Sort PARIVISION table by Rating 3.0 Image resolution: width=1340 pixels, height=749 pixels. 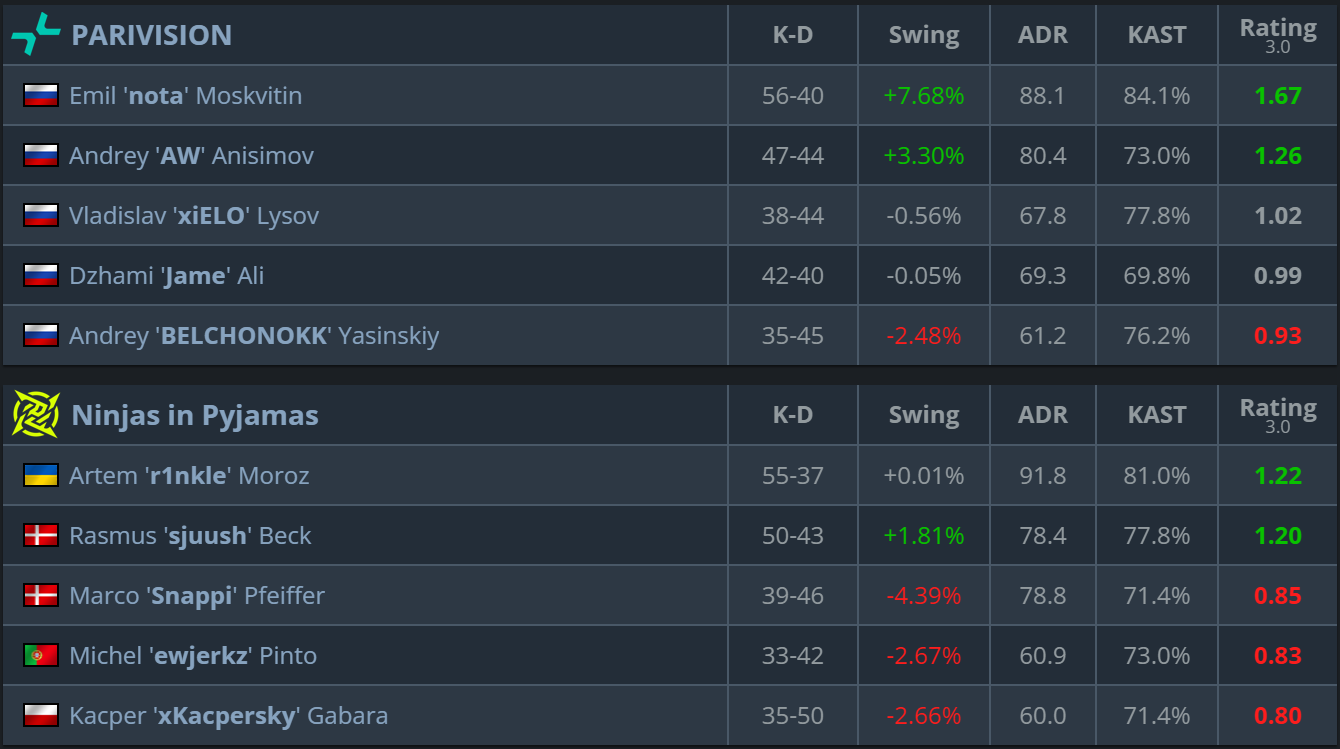coord(1278,35)
